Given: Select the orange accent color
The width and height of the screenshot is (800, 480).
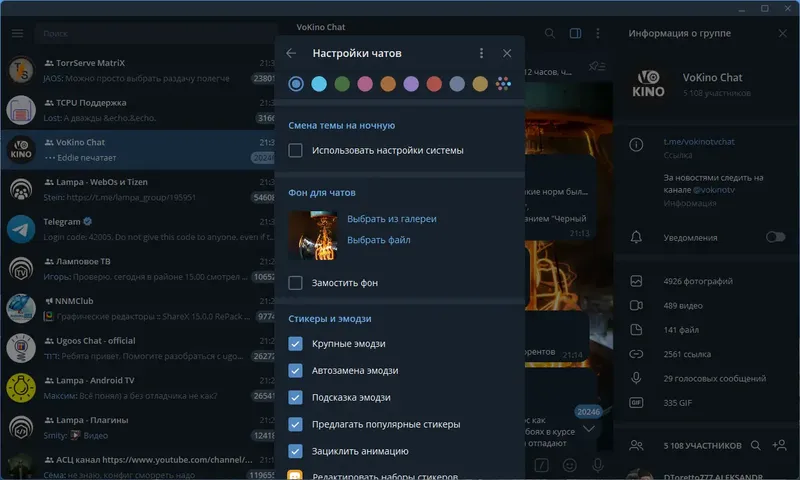Looking at the screenshot, I should [388, 84].
